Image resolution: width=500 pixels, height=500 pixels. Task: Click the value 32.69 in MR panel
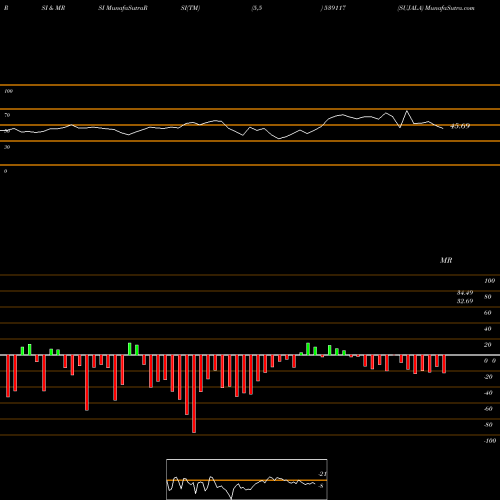click(x=465, y=301)
